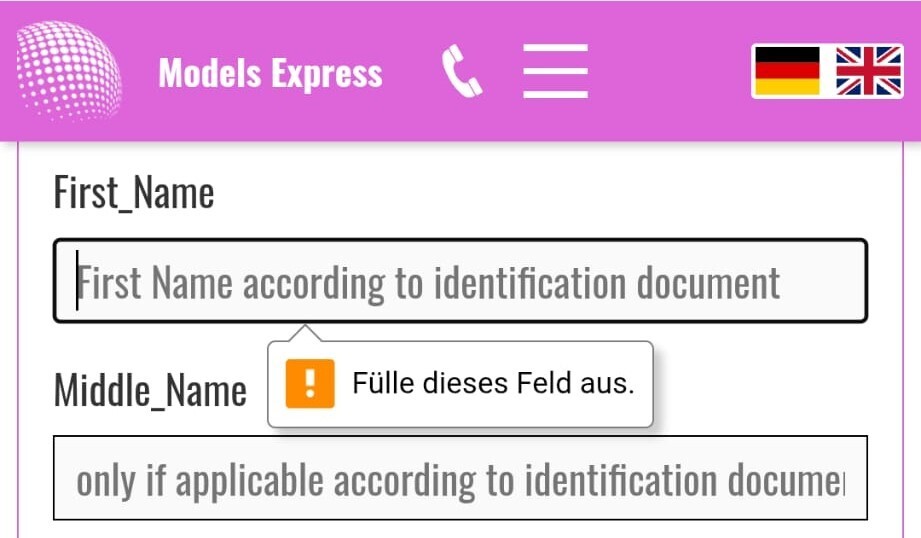This screenshot has width=921, height=538.
Task: Click empty pink header area beside menu
Action: [x=670, y=72]
